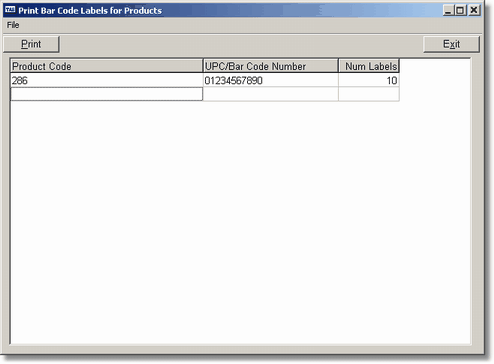Viewport: 494px width, 364px height.
Task: Click the empty toolbar space between Print and Exit
Action: coord(241,44)
